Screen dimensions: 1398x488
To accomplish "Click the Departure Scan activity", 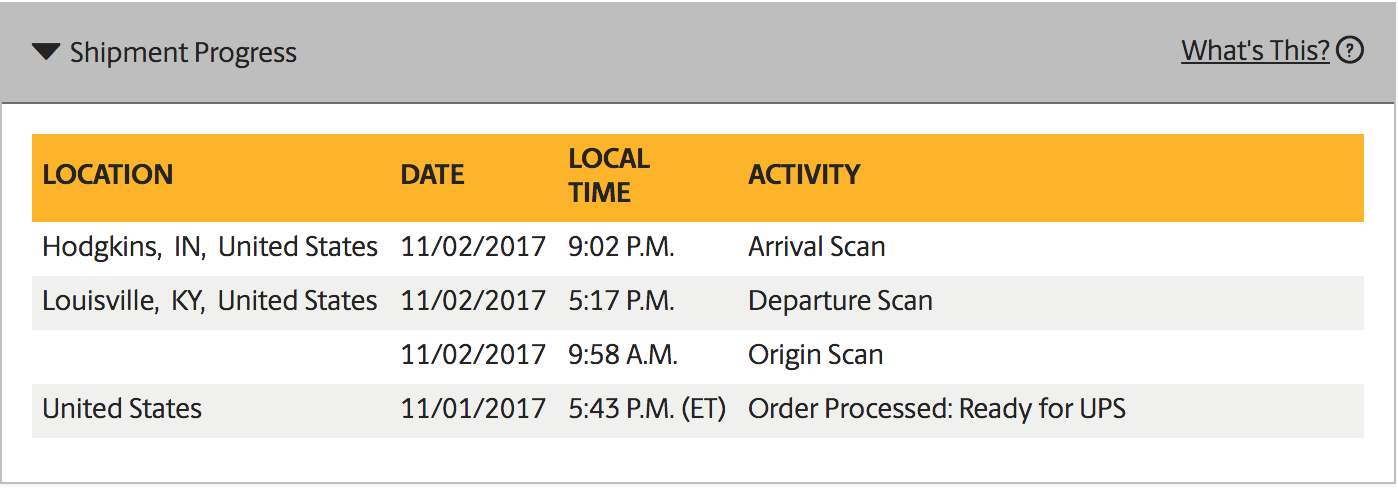I will tap(840, 301).
